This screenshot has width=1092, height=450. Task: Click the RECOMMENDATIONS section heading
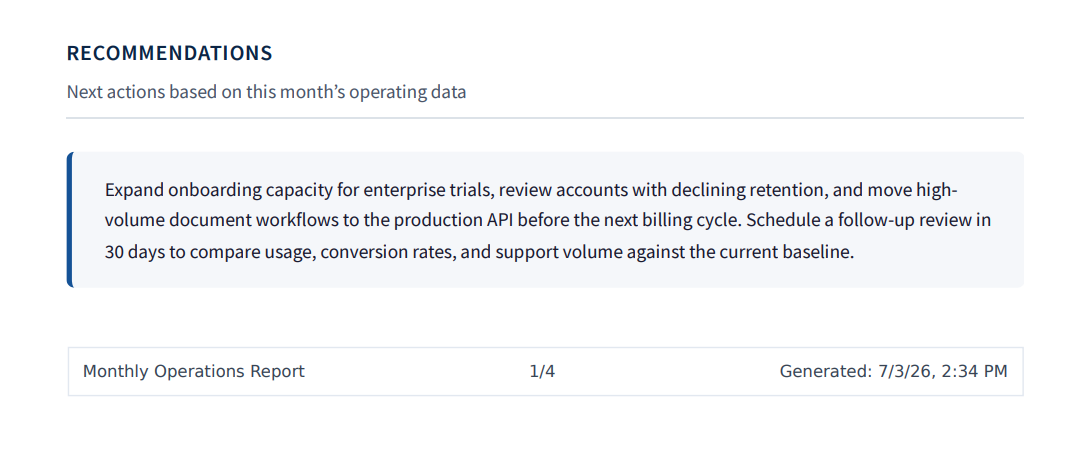coord(169,54)
